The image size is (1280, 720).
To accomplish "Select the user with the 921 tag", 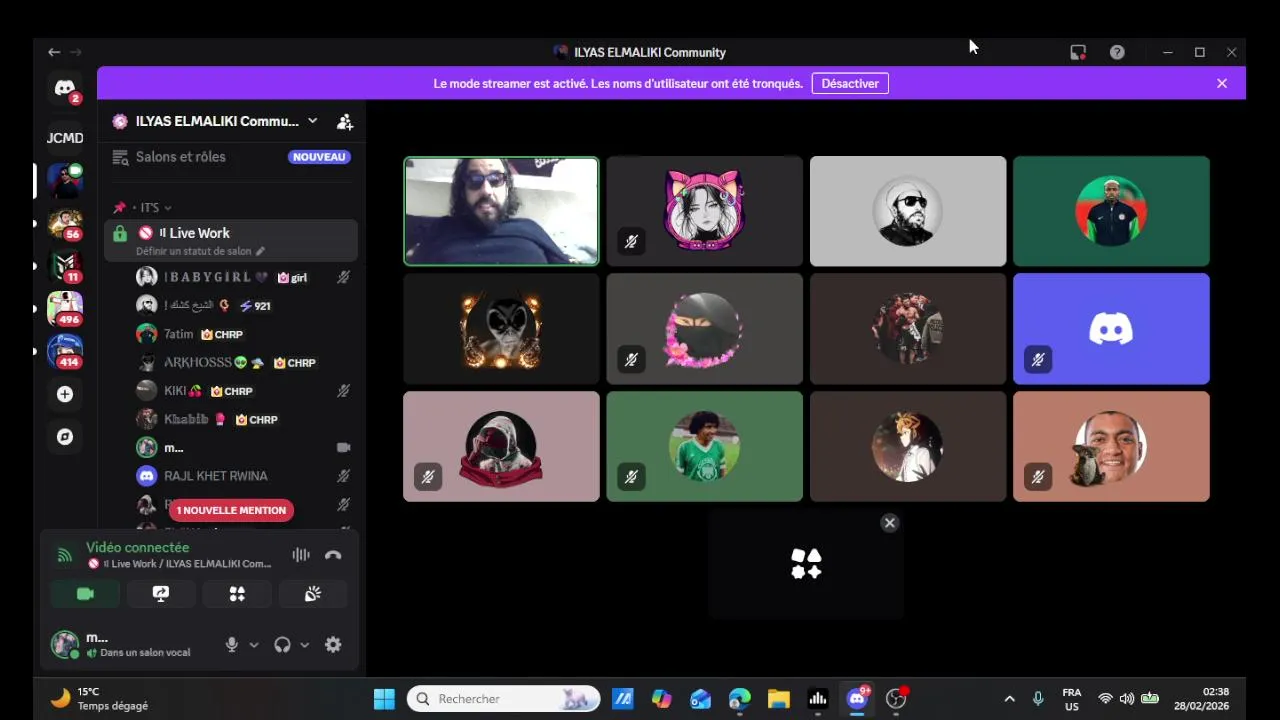I will tap(244, 305).
